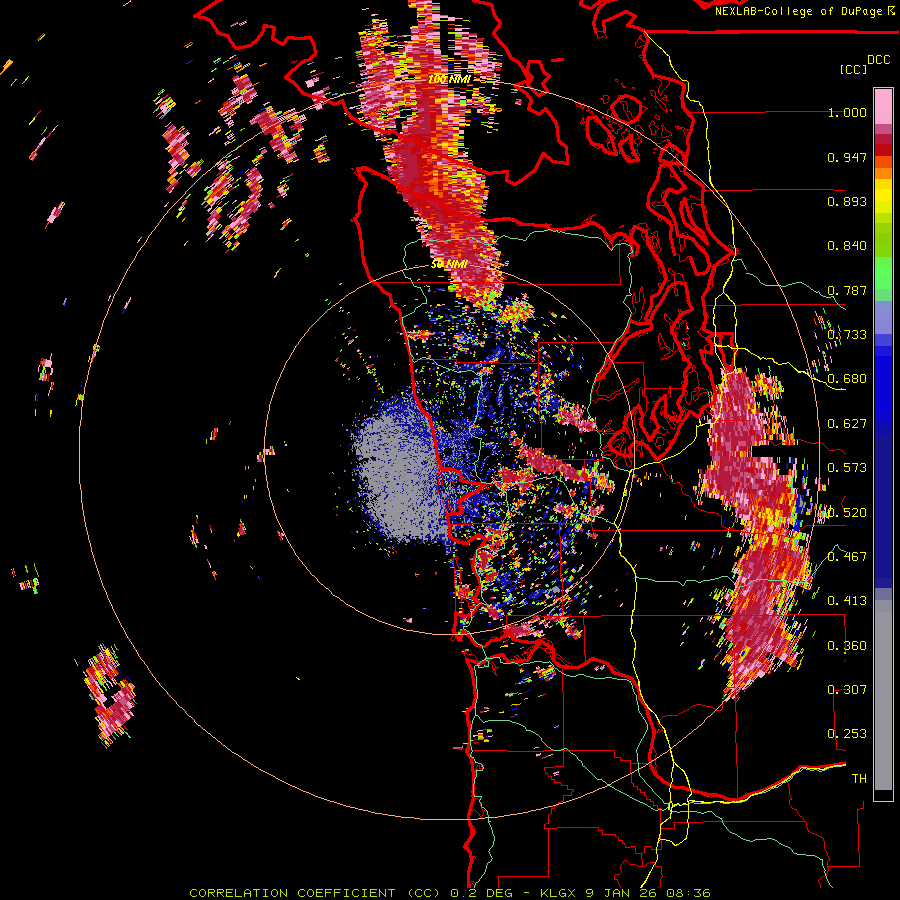Pick the 0.307 scale label

coord(847,690)
